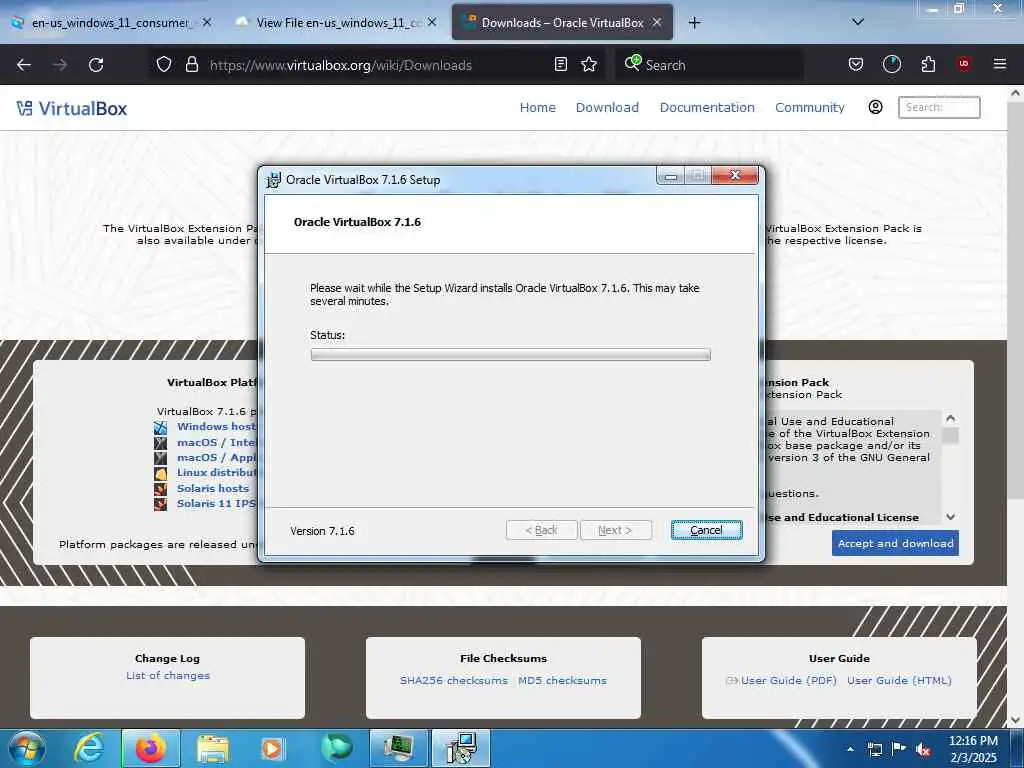Click the VirtualBox logo in the header

(72, 108)
